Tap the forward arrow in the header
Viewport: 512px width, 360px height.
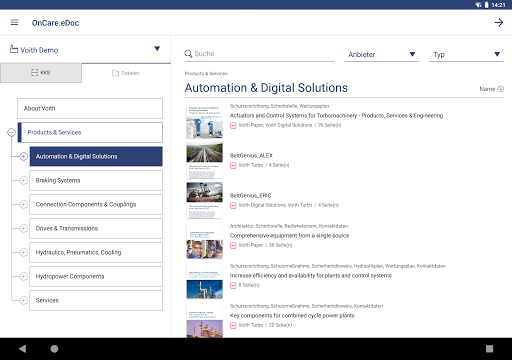click(x=499, y=22)
